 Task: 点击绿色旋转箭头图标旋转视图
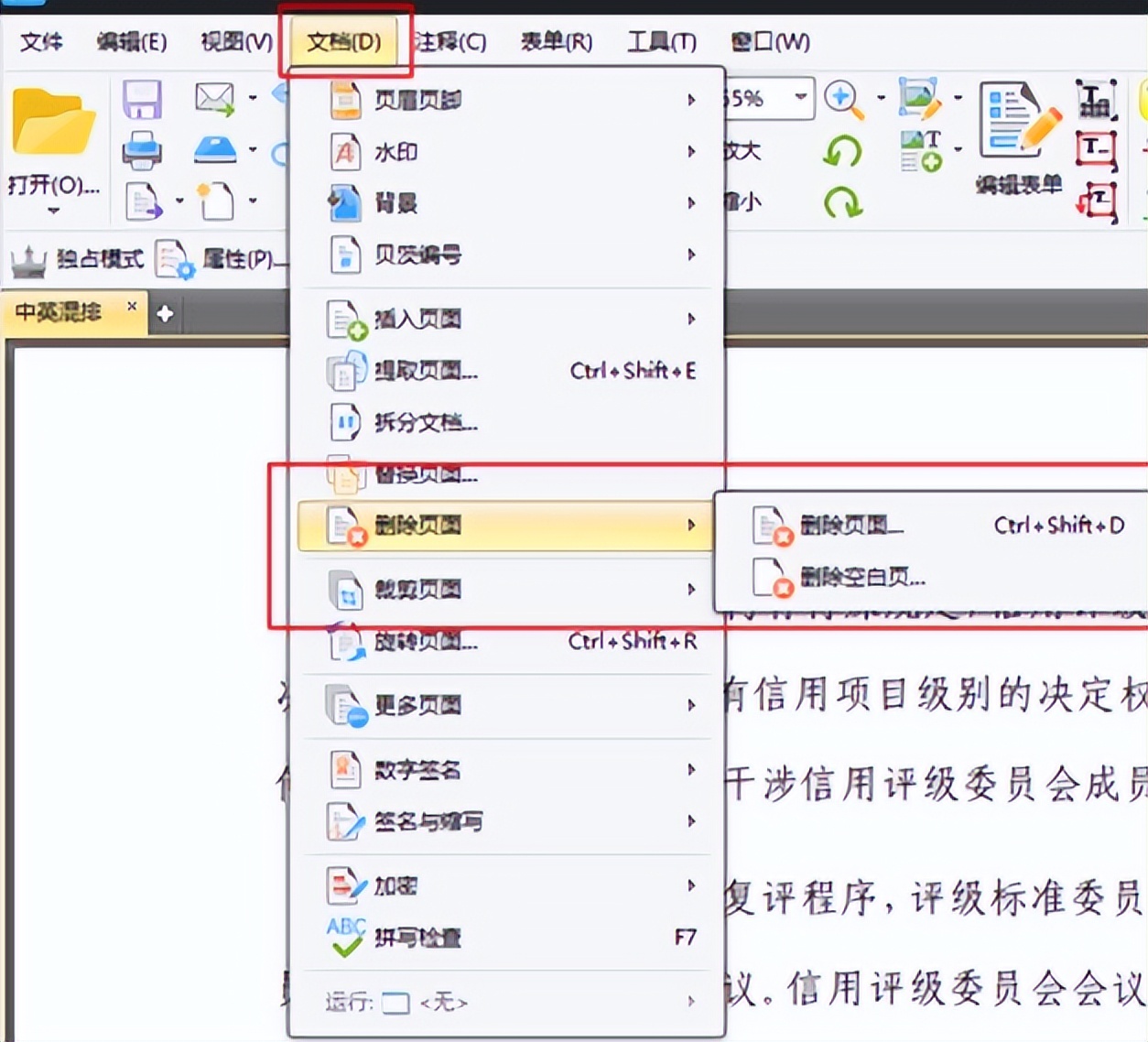pos(843,151)
